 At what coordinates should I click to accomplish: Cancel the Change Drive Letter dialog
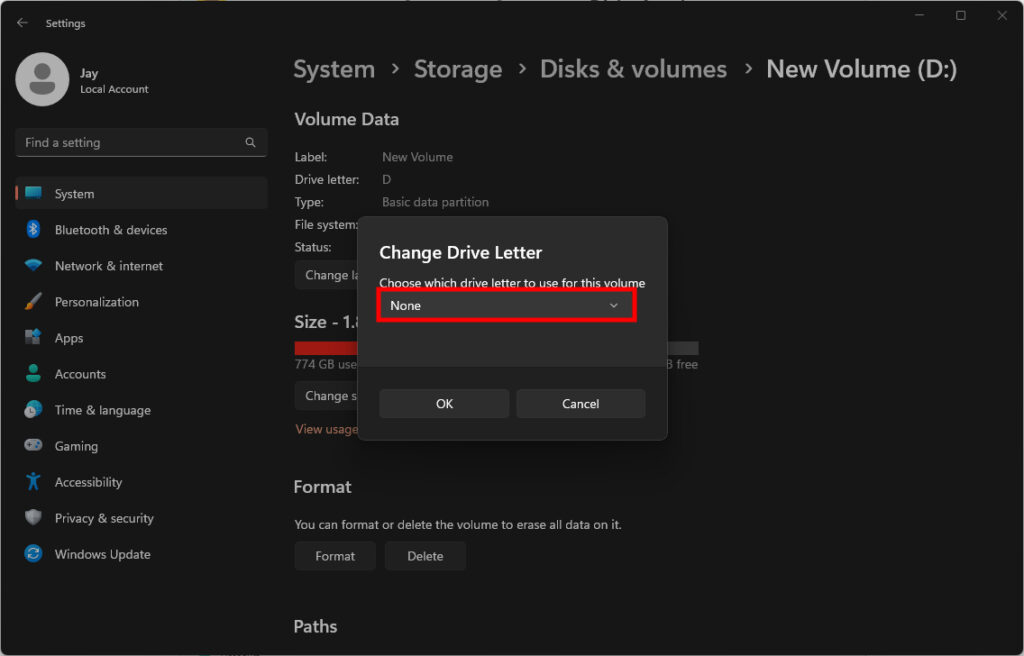(x=580, y=403)
